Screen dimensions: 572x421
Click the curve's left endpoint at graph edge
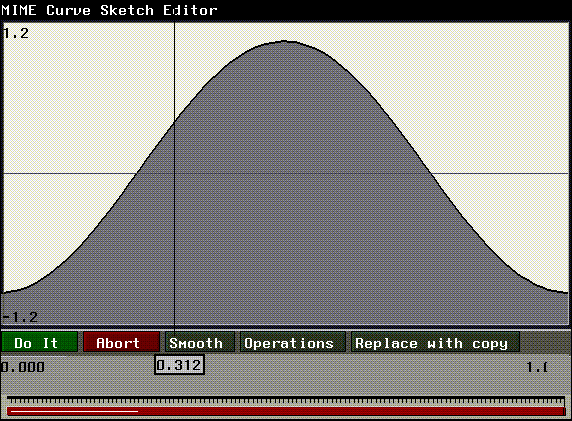pos(4,293)
